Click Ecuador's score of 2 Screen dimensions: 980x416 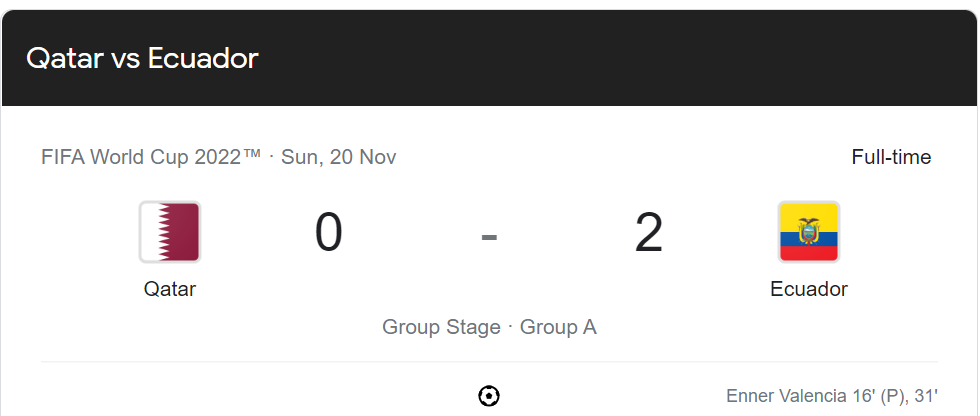click(x=649, y=232)
